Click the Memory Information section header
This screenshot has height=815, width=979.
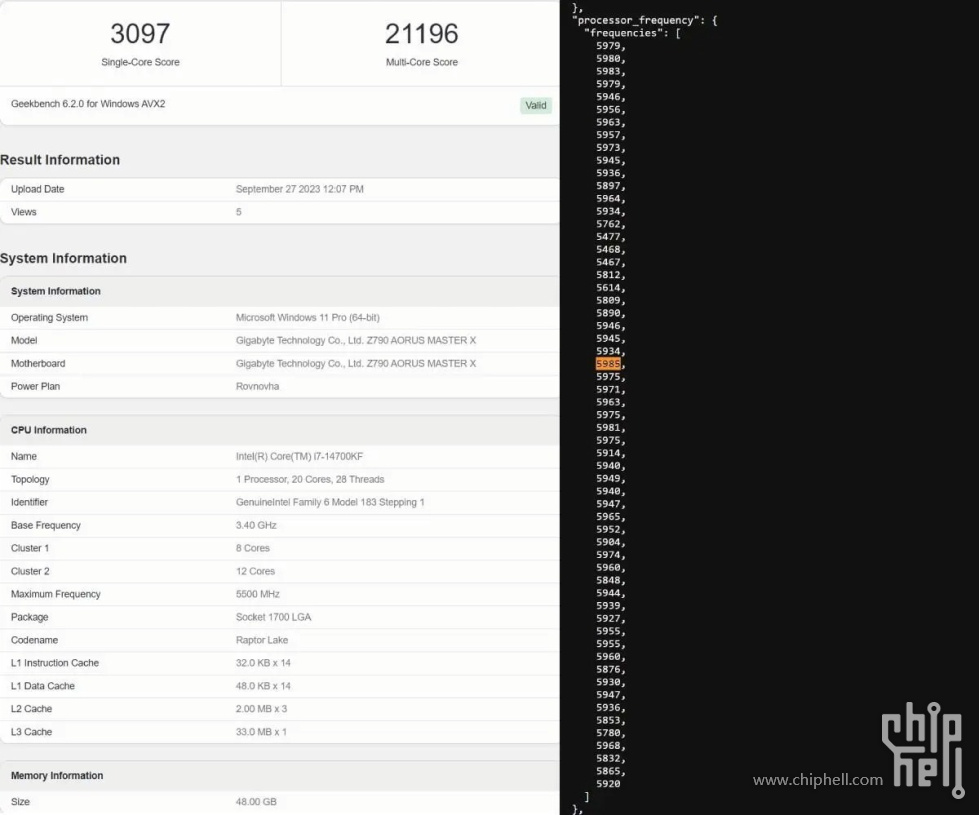point(57,776)
